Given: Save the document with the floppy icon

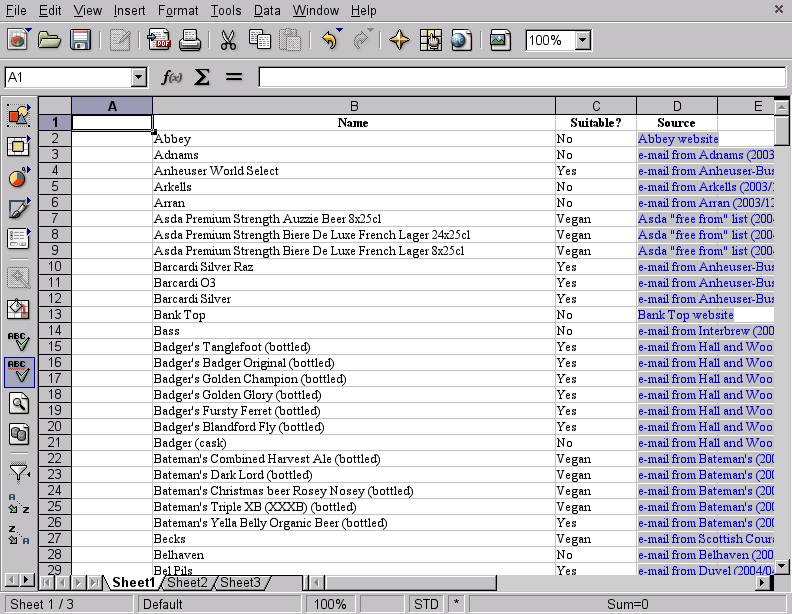Looking at the screenshot, I should (80, 40).
